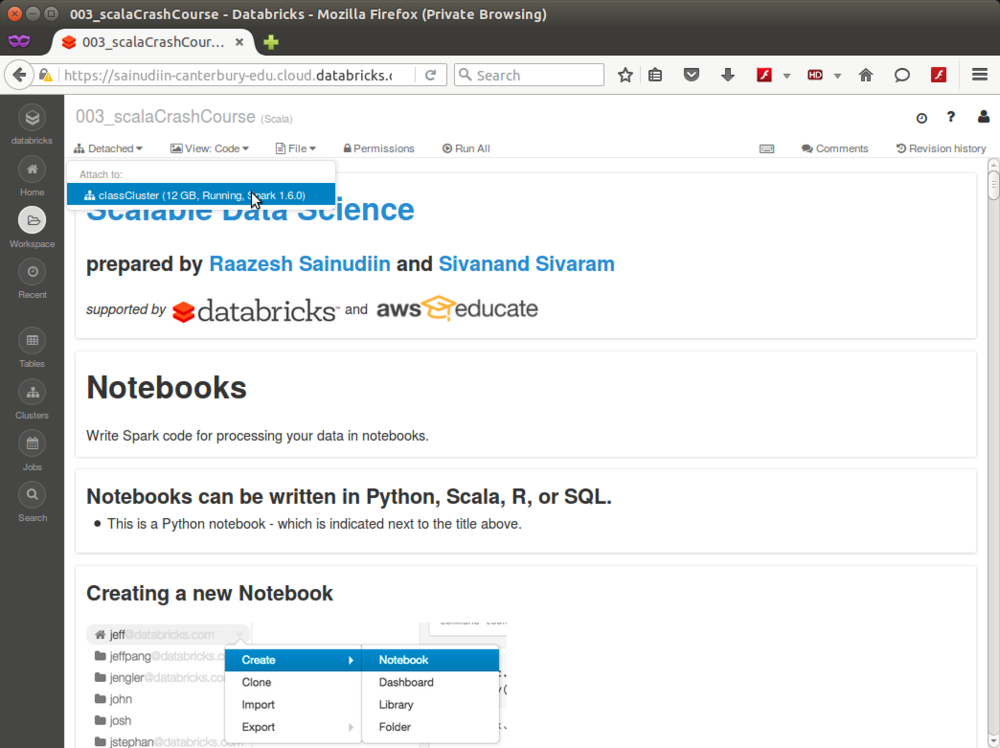Open the View: Code dropdown
The image size is (1000, 748).
tap(209, 149)
